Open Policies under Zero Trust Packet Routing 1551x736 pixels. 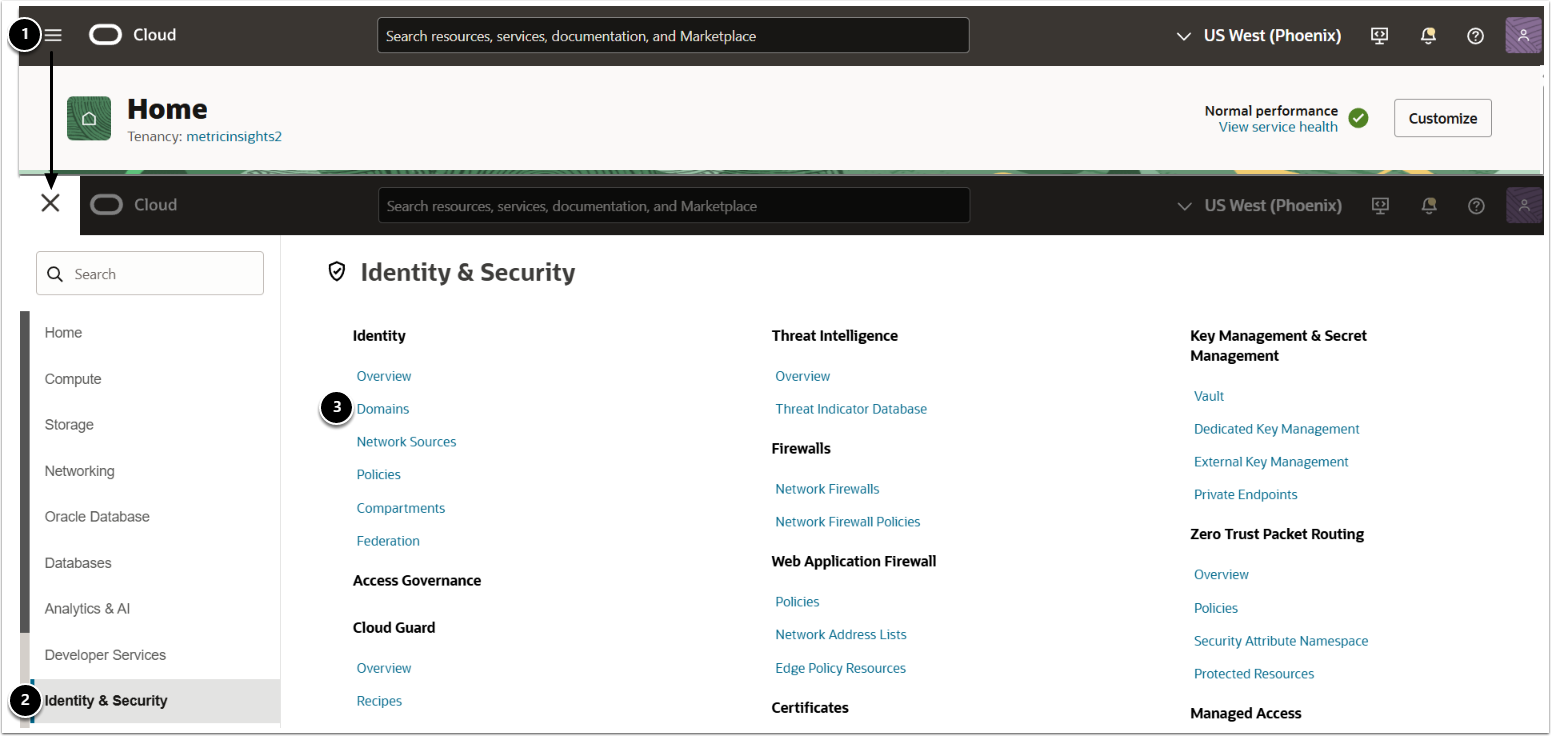[1216, 608]
